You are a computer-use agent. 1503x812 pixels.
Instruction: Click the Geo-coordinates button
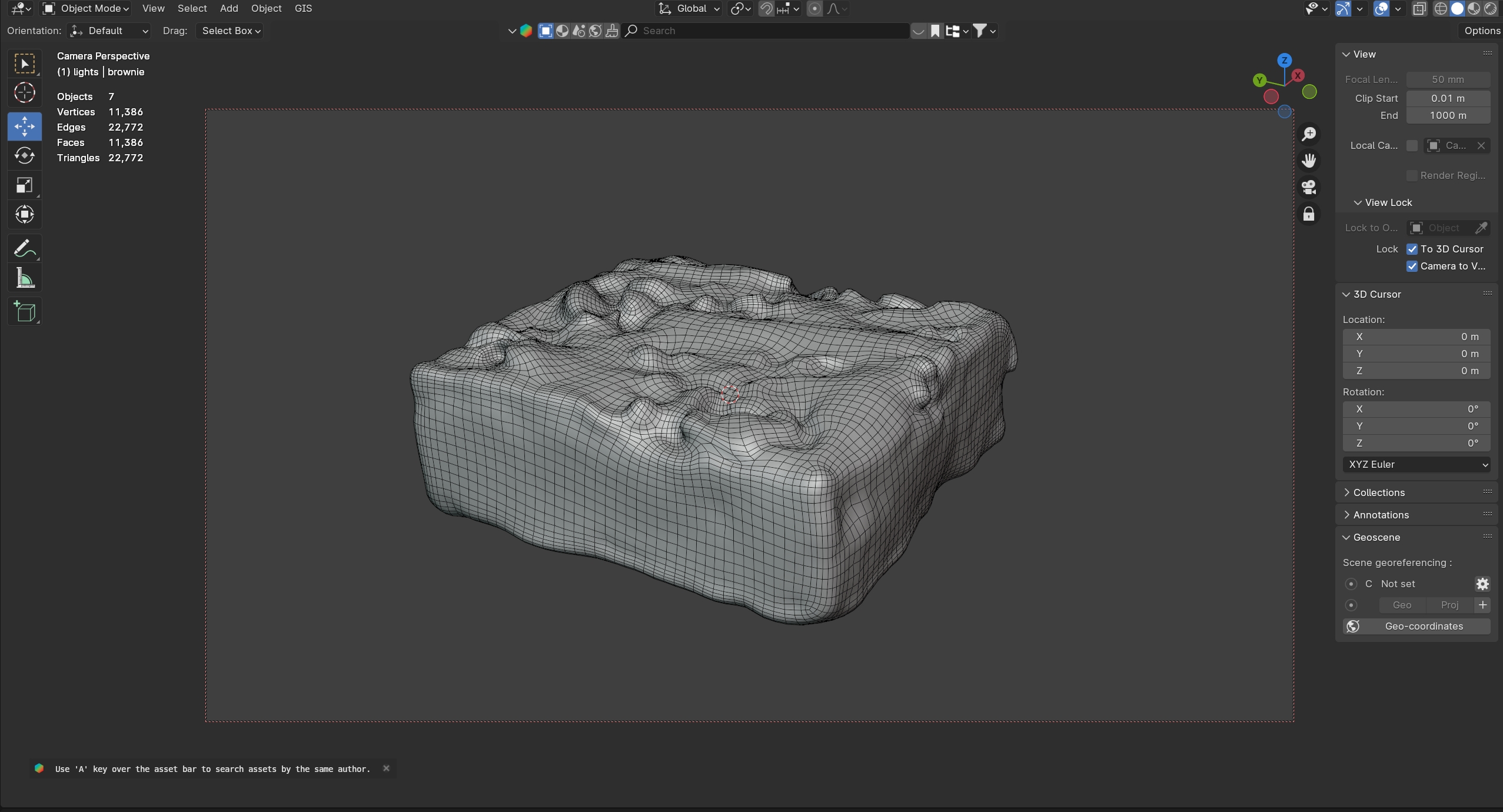1416,626
